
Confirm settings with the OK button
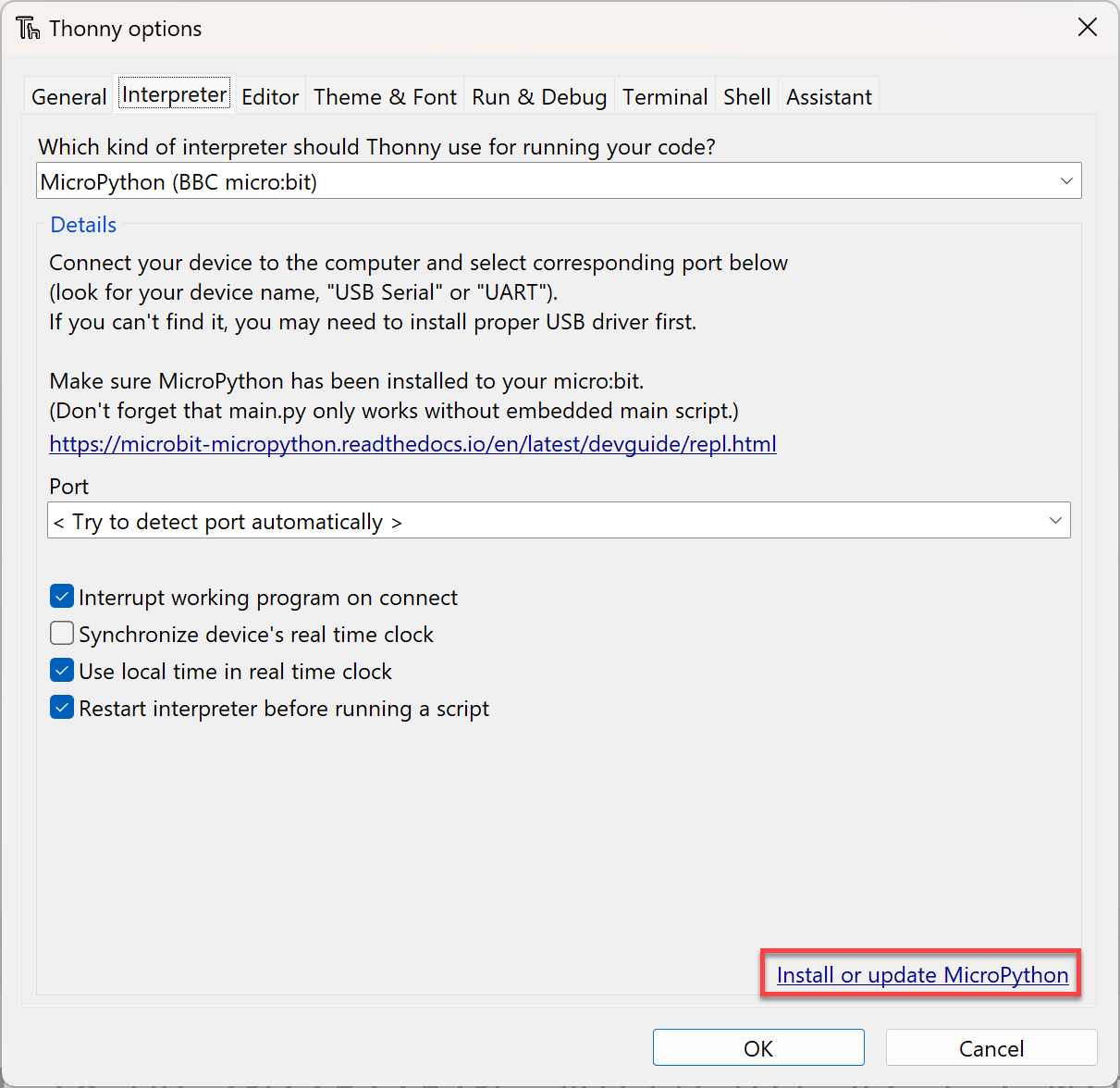point(758,1048)
